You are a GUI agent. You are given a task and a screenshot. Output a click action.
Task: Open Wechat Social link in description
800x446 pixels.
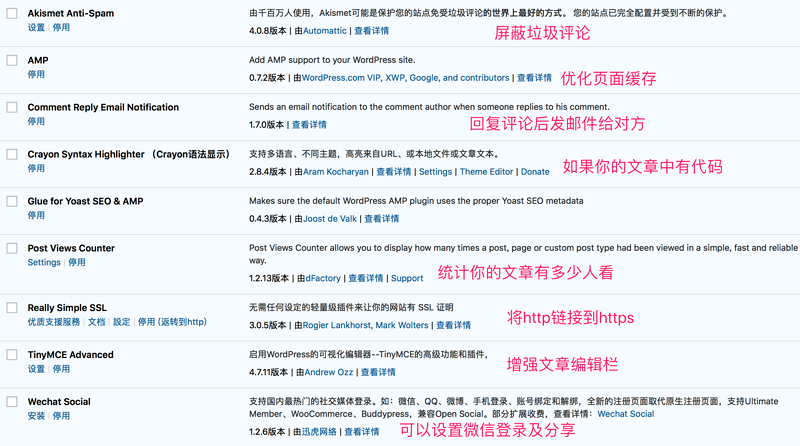point(626,414)
